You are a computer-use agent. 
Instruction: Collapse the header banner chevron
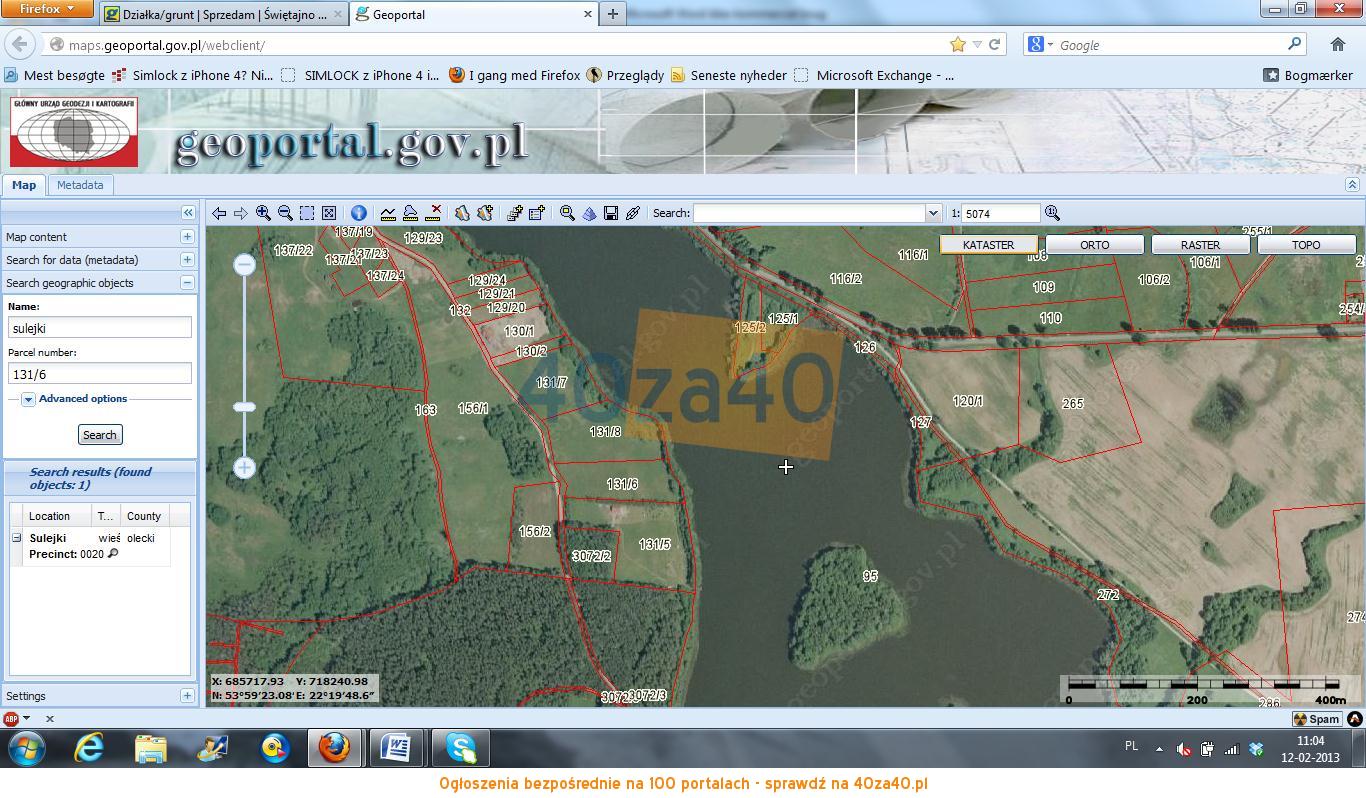tap(1352, 185)
